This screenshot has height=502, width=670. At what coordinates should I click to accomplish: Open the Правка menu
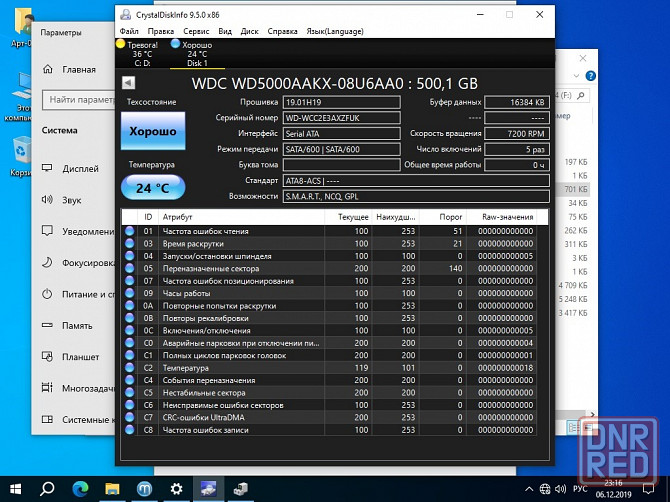pyautogui.click(x=161, y=31)
